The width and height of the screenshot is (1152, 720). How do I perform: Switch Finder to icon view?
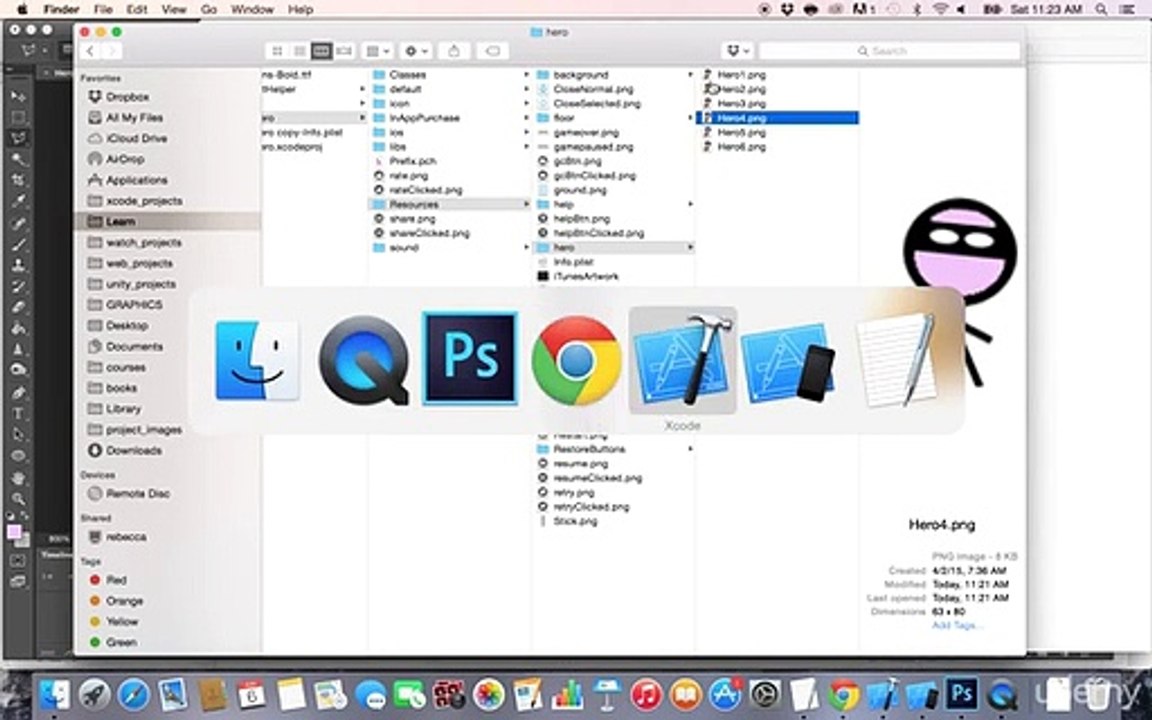[277, 51]
